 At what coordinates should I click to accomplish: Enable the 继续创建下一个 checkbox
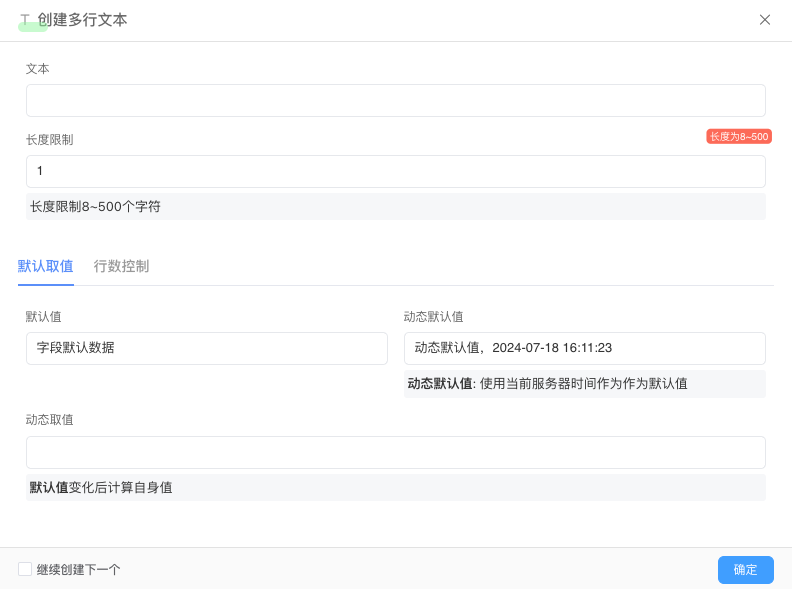[25, 569]
